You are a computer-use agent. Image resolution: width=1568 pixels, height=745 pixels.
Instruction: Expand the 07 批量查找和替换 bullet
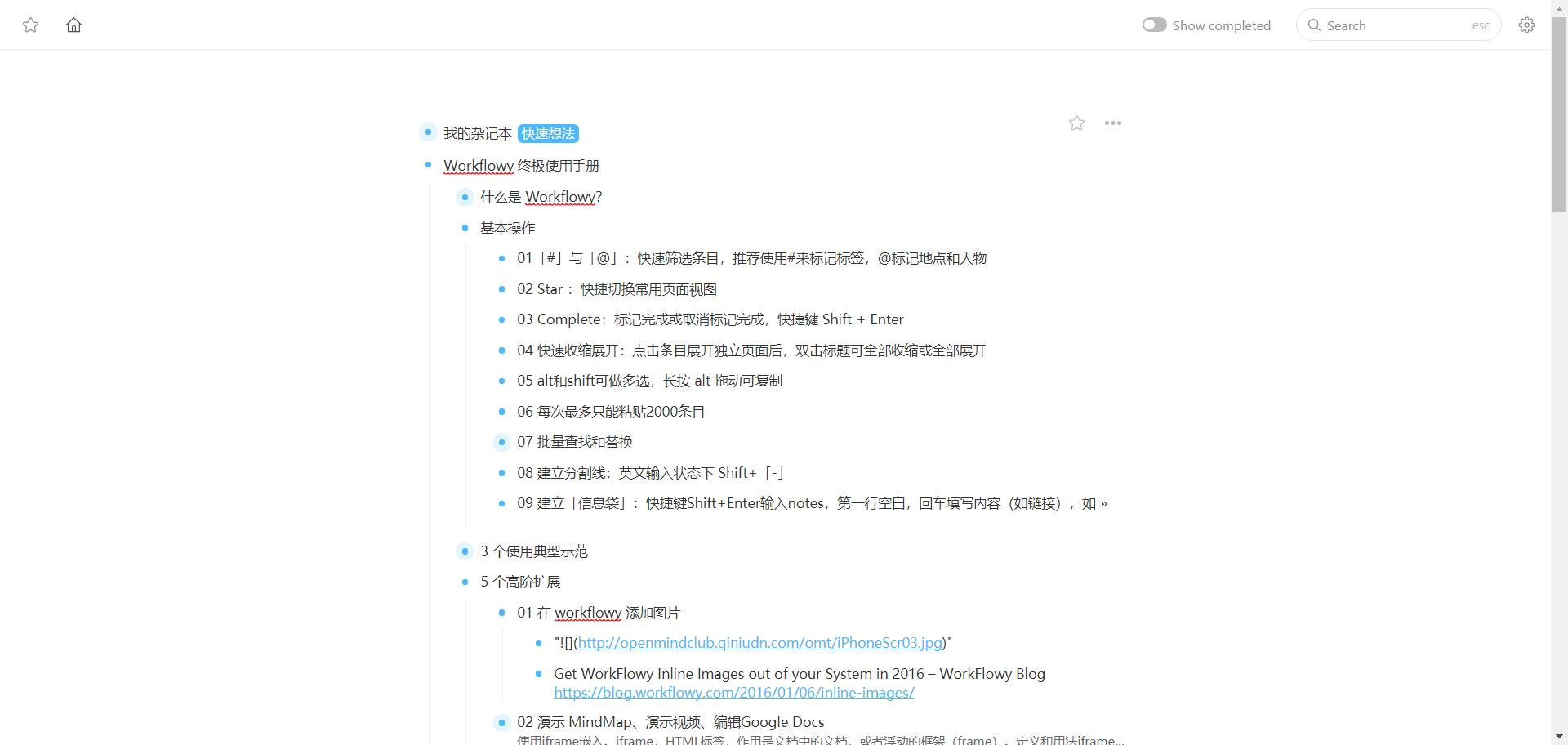(x=501, y=442)
